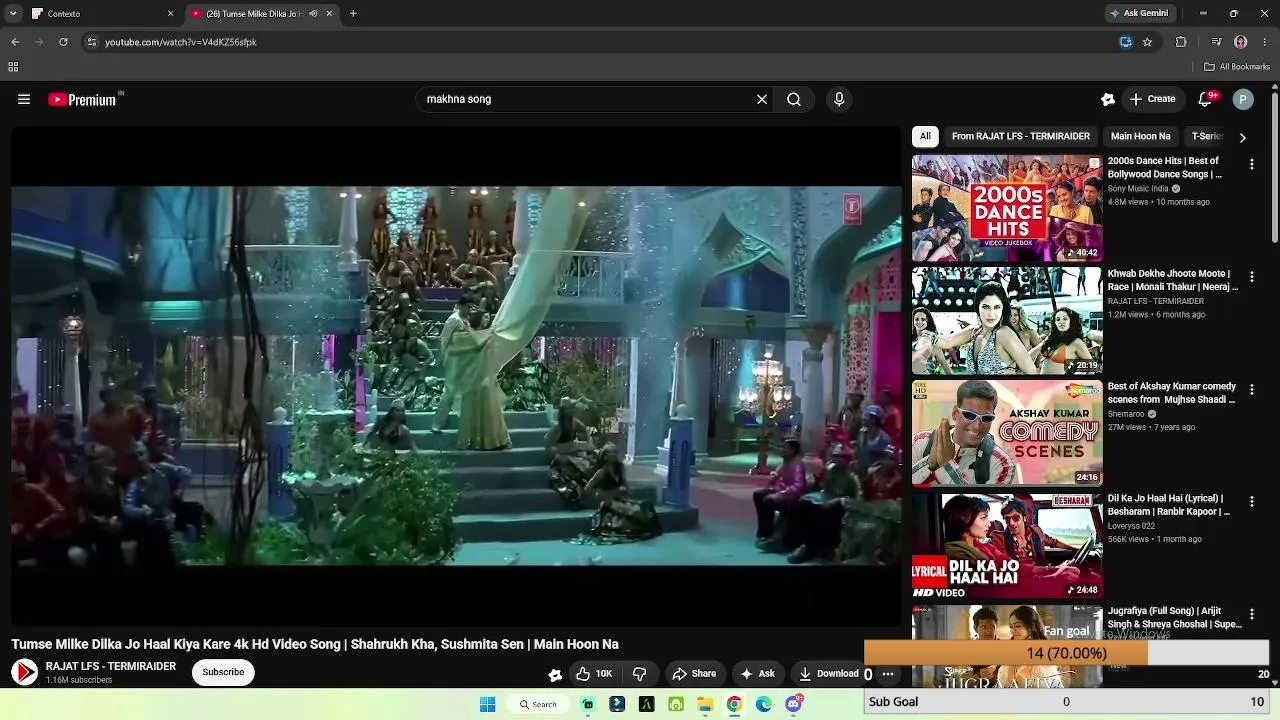This screenshot has width=1280, height=720.
Task: Open options for Jugrafiya video
Action: pos(1251,615)
